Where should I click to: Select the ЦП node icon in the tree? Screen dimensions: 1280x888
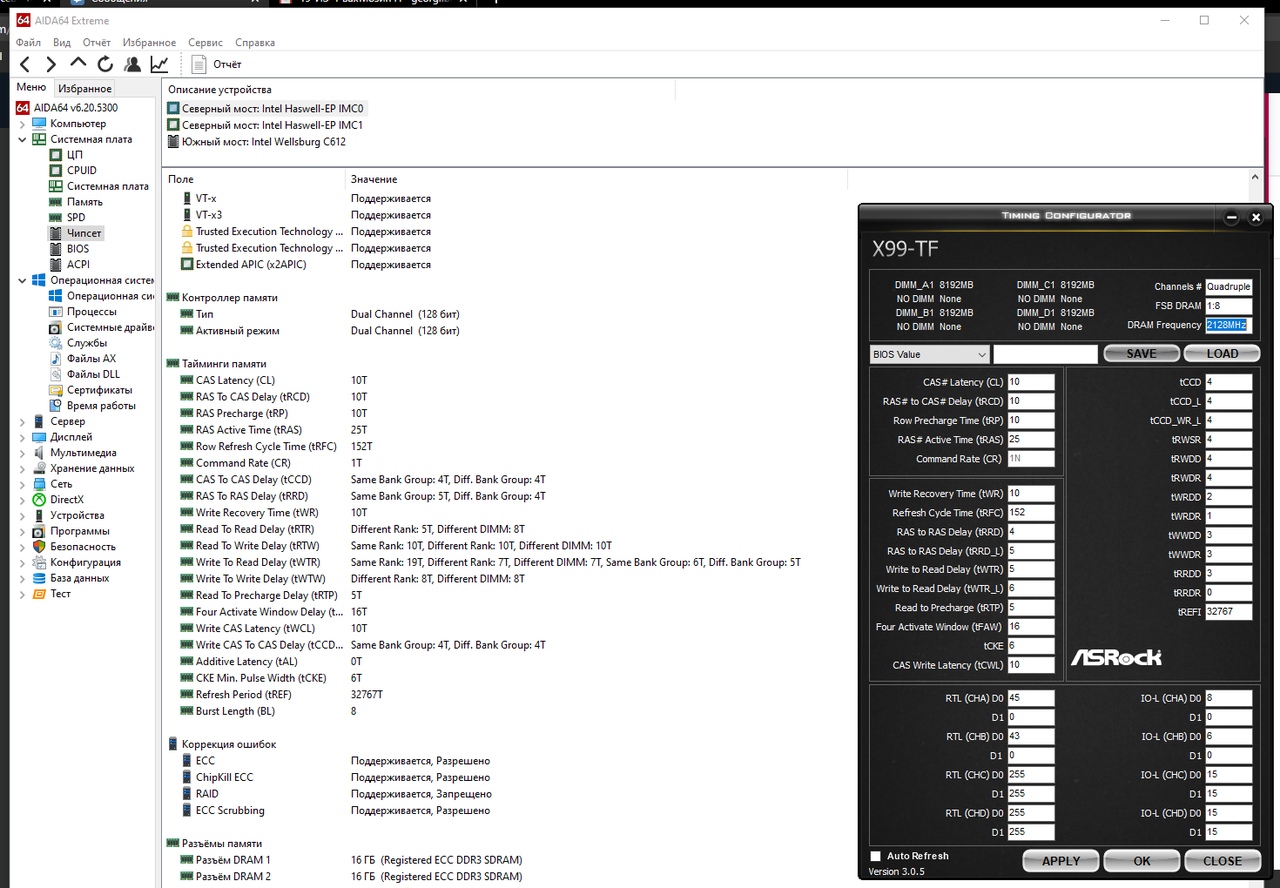[56, 155]
